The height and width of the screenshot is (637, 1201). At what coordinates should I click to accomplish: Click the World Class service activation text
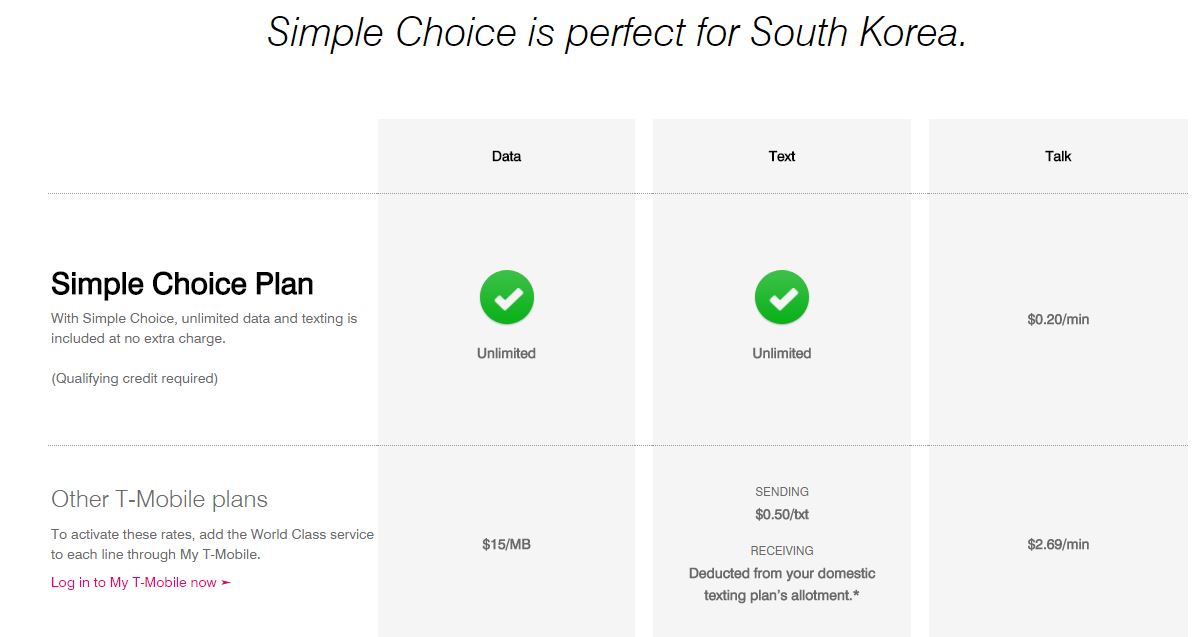212,544
